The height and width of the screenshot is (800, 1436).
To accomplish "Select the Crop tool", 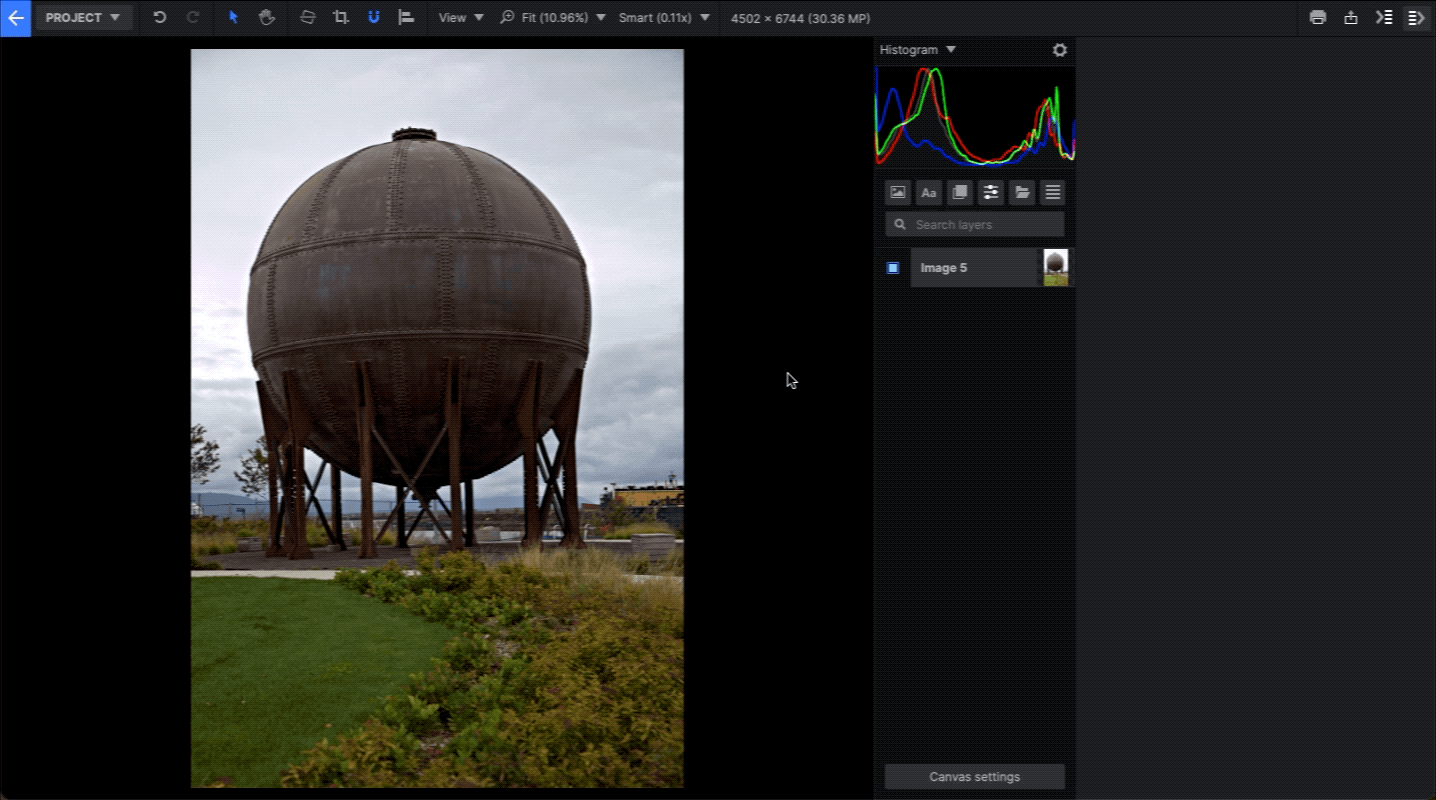I will [340, 17].
